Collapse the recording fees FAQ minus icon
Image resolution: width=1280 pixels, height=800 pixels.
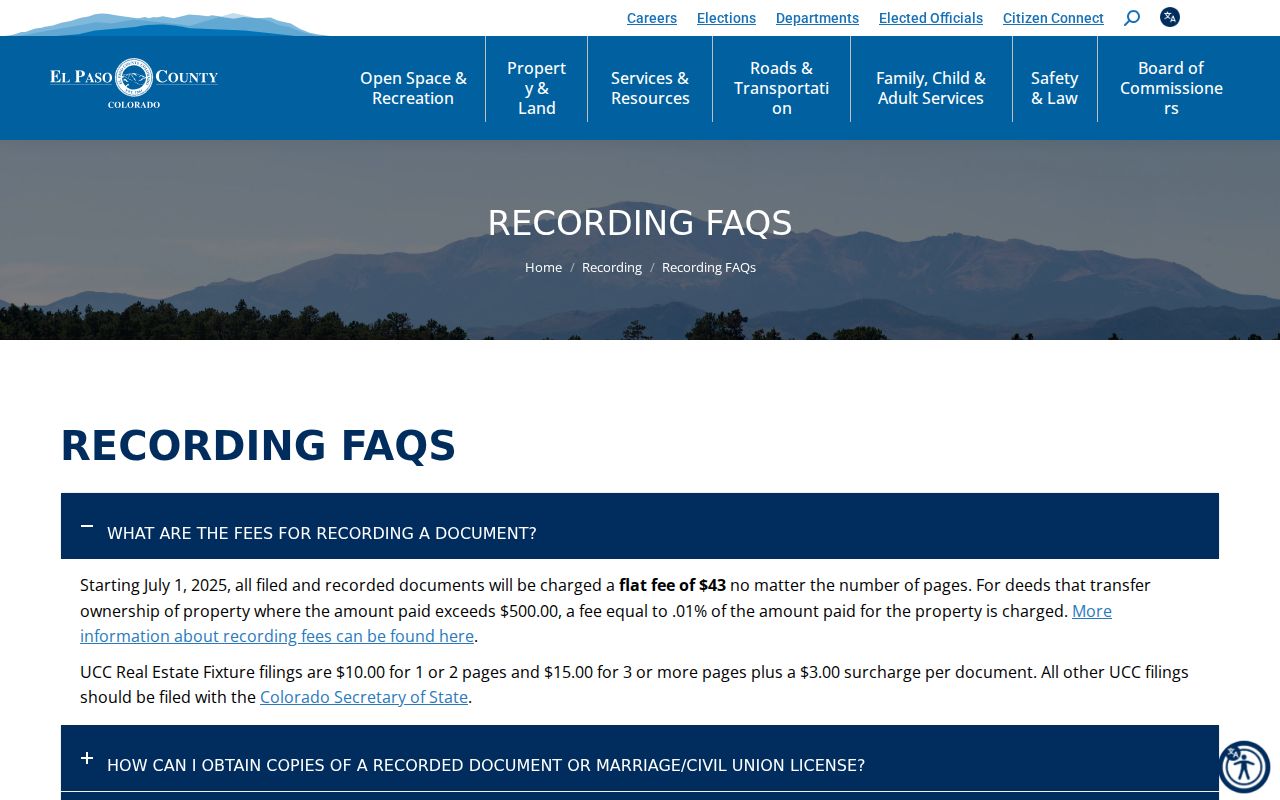click(x=87, y=526)
